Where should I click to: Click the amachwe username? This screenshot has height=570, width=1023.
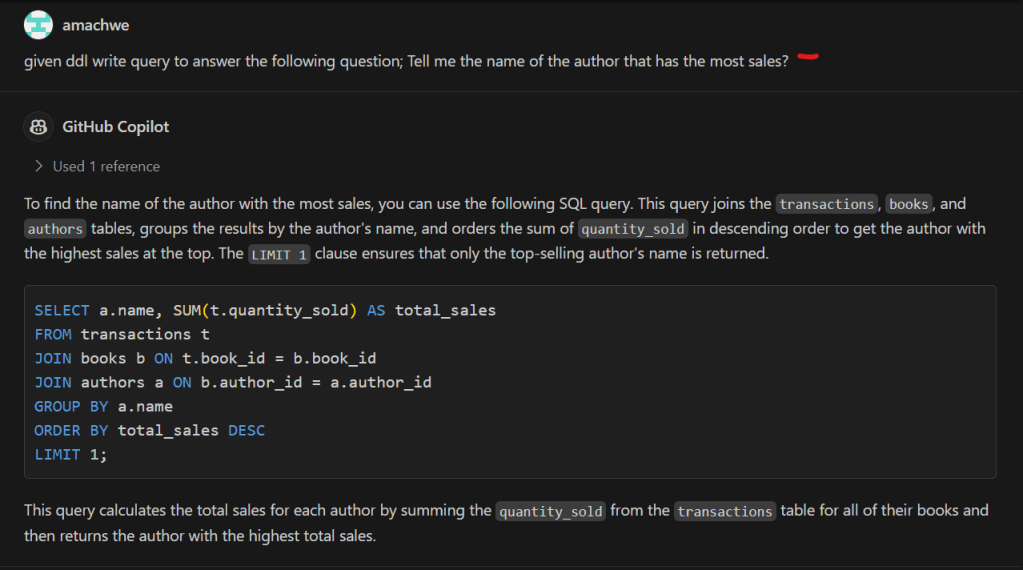95,25
